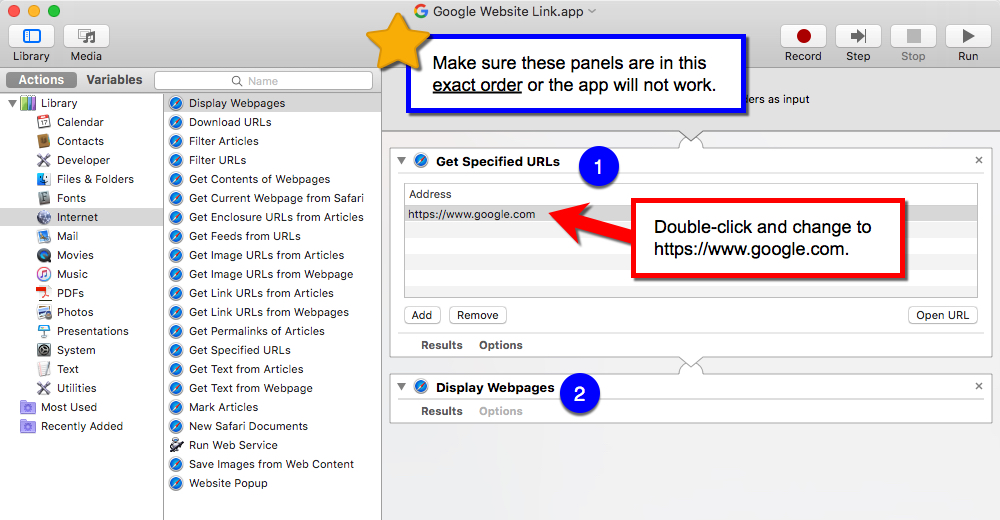This screenshot has height=520, width=1000.
Task: Toggle the Library panel button
Action: click(31, 37)
